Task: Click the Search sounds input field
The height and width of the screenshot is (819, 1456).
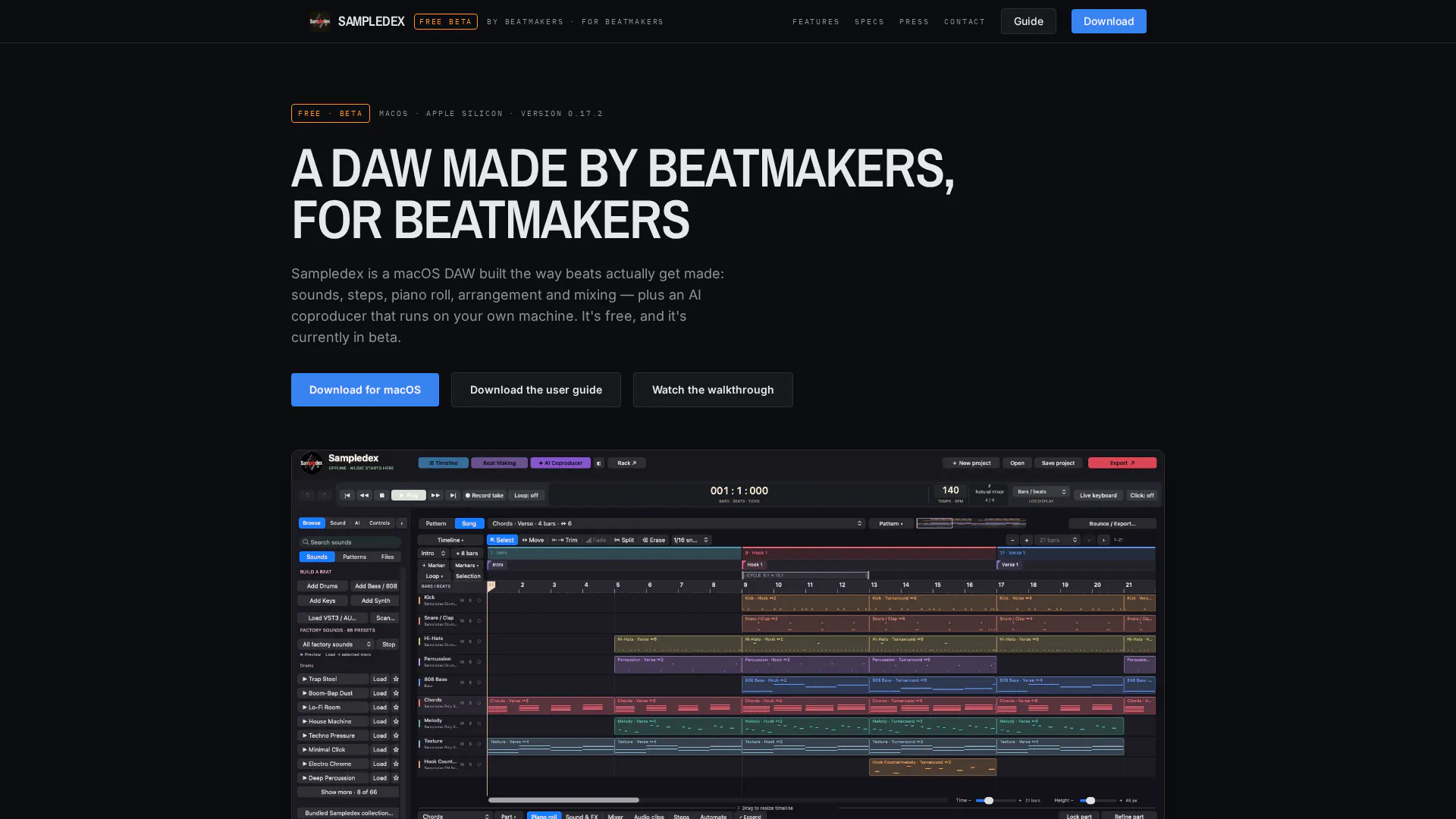Action: [350, 542]
